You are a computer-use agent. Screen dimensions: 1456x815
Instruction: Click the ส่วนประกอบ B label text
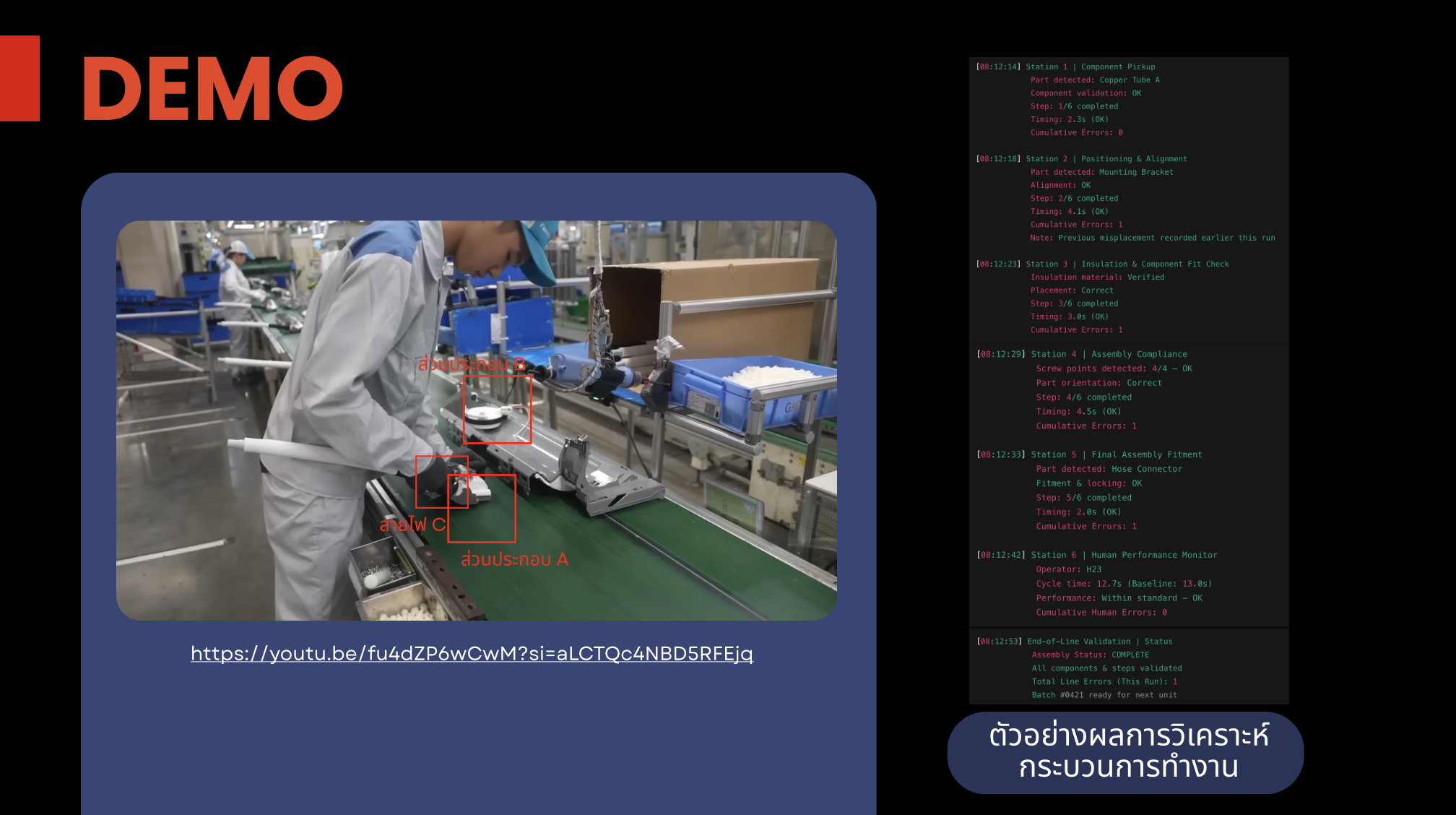click(471, 363)
